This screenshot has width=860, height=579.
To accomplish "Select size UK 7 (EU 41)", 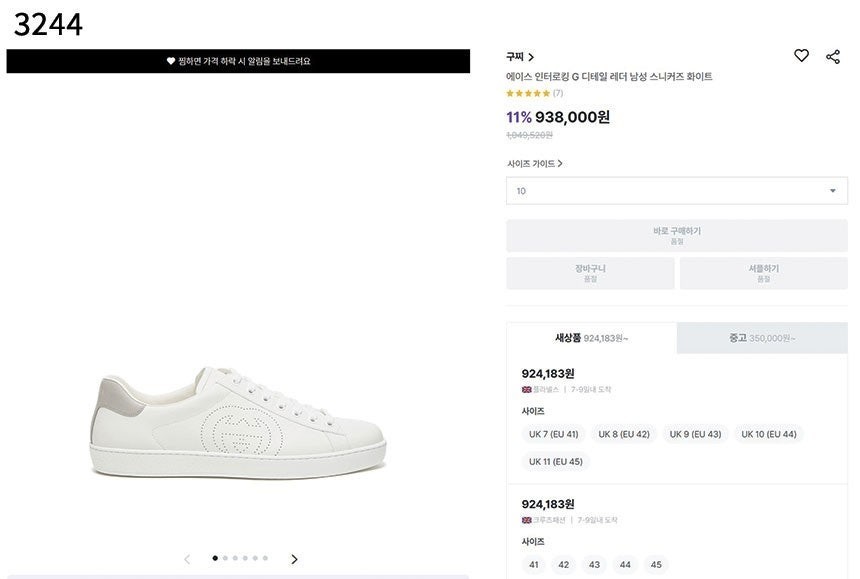I will point(554,434).
